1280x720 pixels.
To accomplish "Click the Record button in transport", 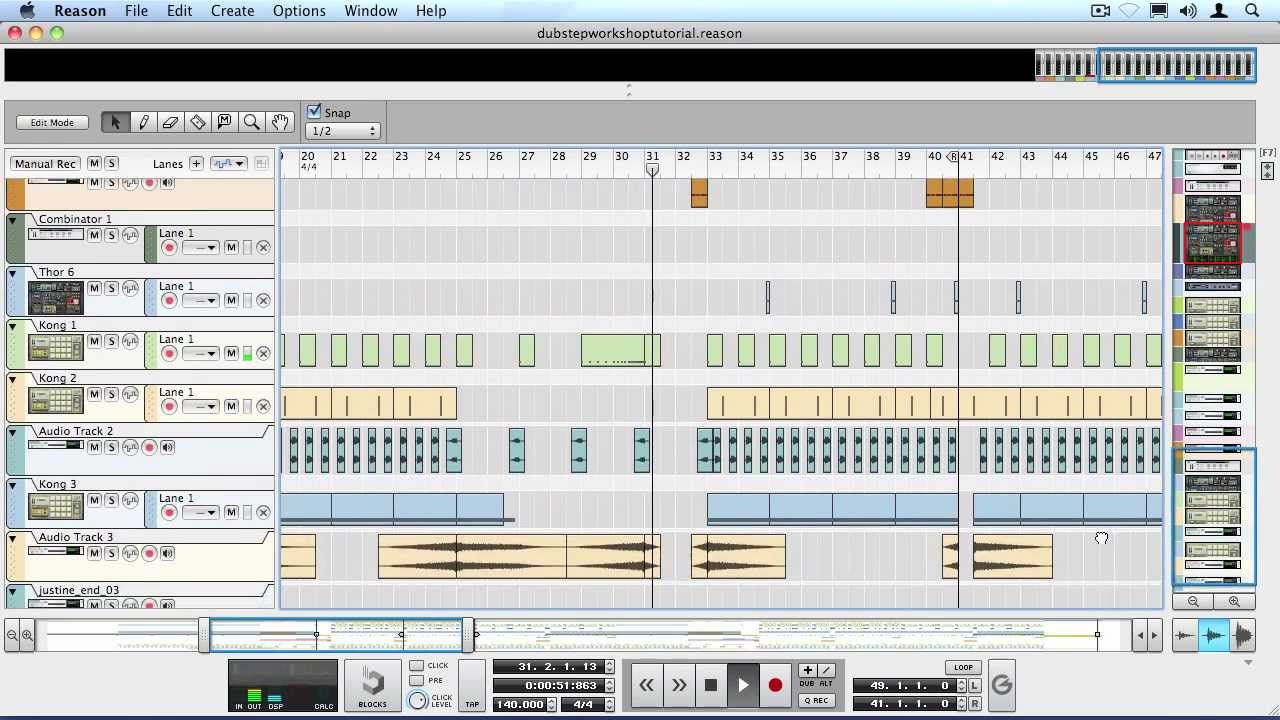I will (775, 685).
